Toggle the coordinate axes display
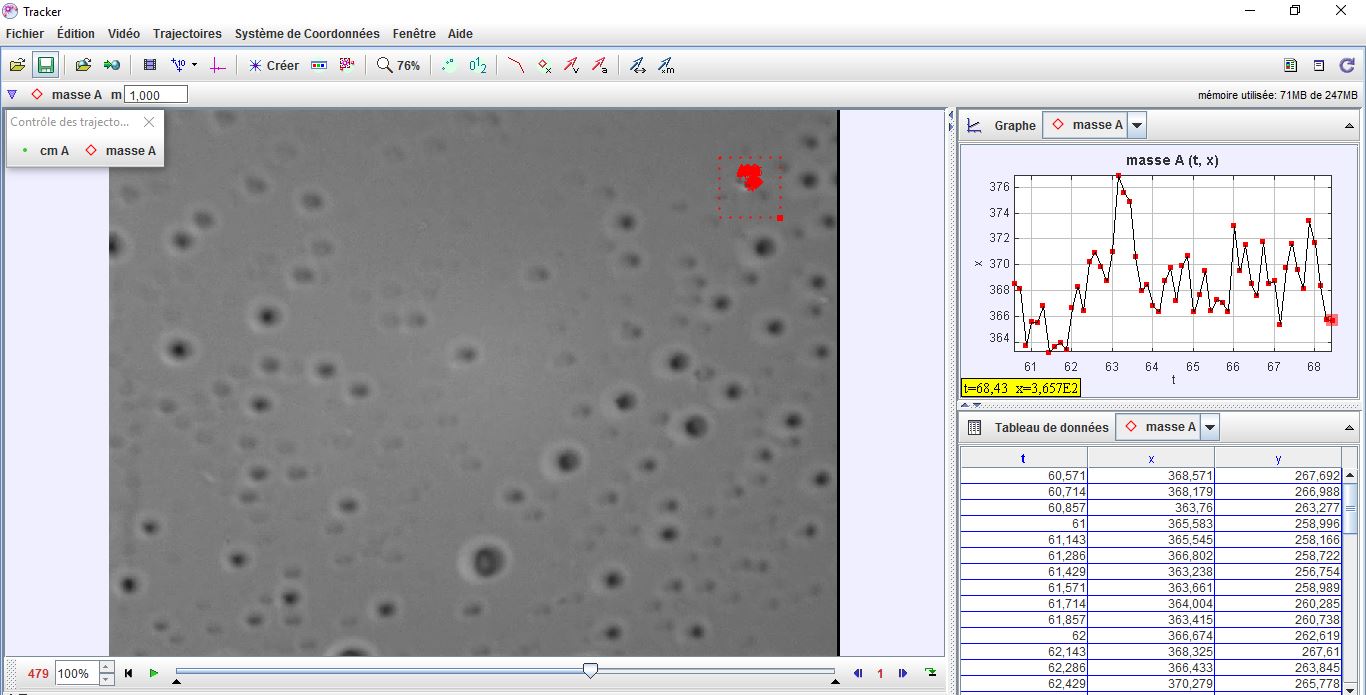Image resolution: width=1366 pixels, height=695 pixels. coord(218,65)
